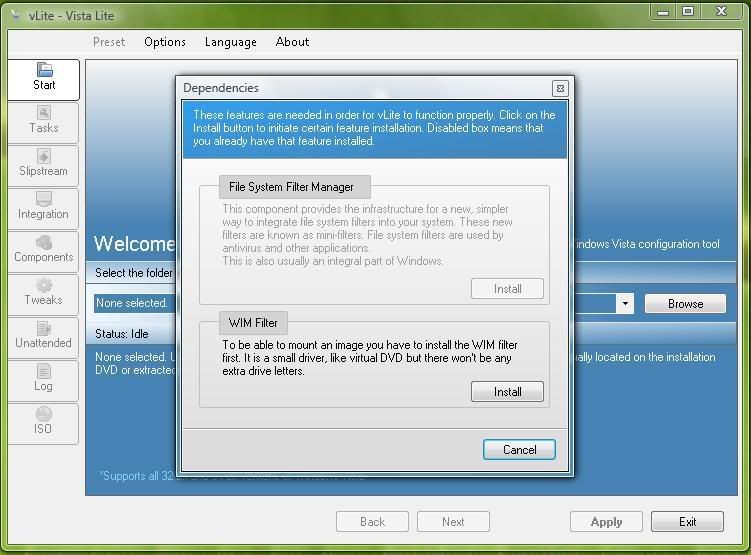Viewport: 751px width, 555px height.
Task: Open the Options menu
Action: pos(165,42)
